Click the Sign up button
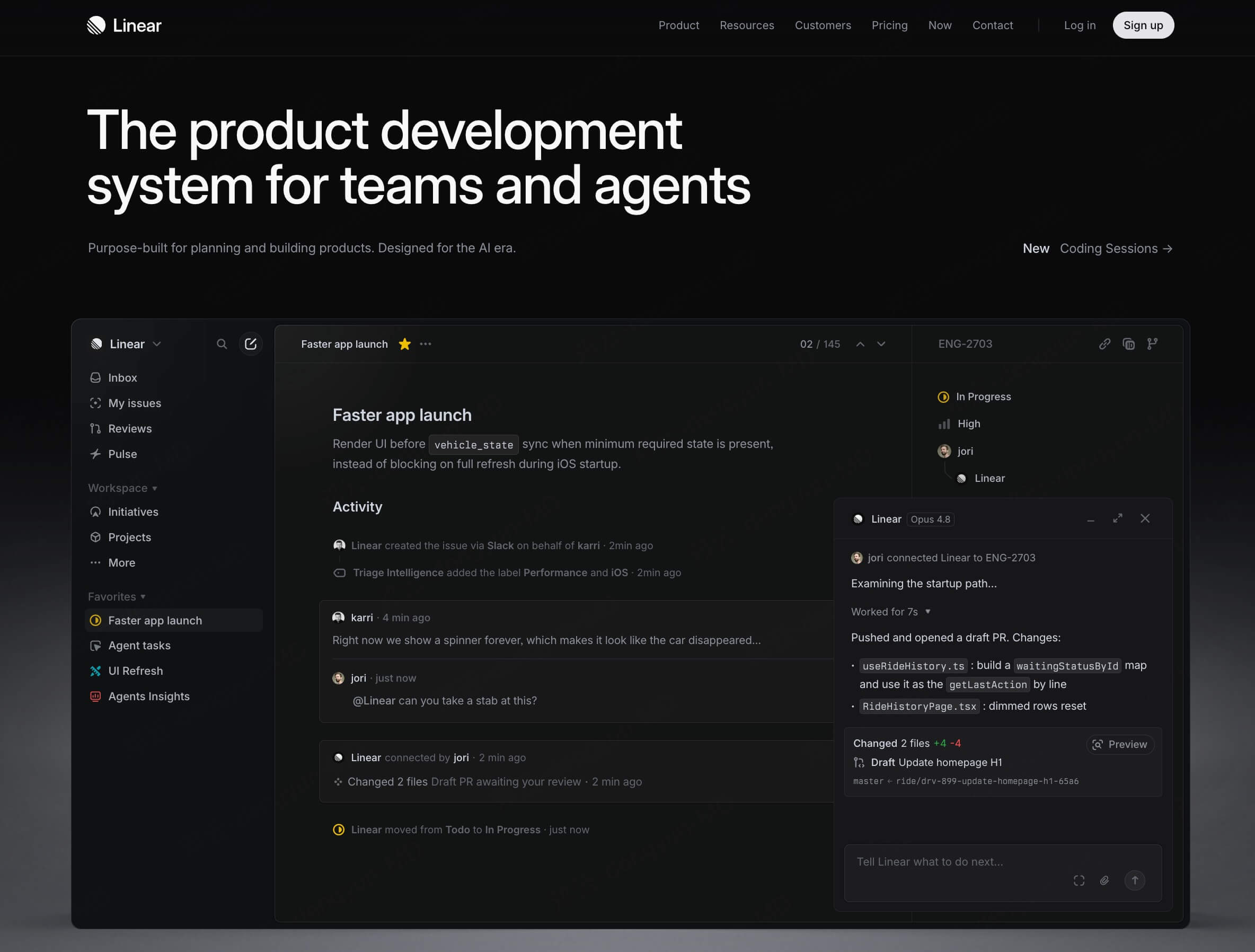Screen dimensions: 1255x952 1143,25
